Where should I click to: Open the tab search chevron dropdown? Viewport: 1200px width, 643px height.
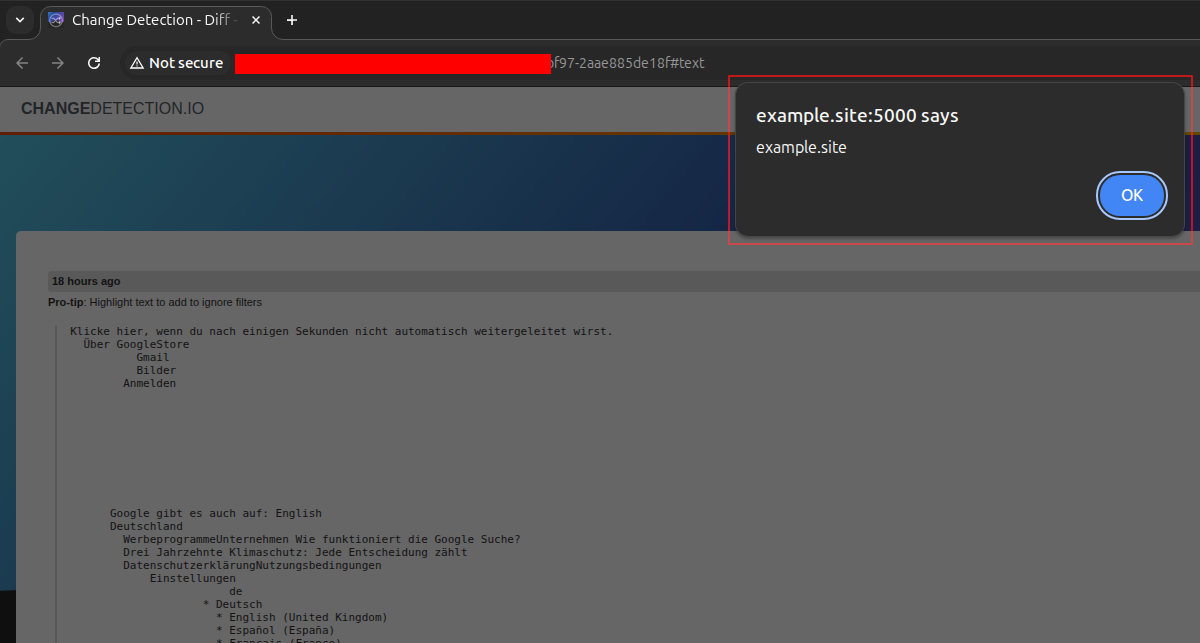click(19, 20)
